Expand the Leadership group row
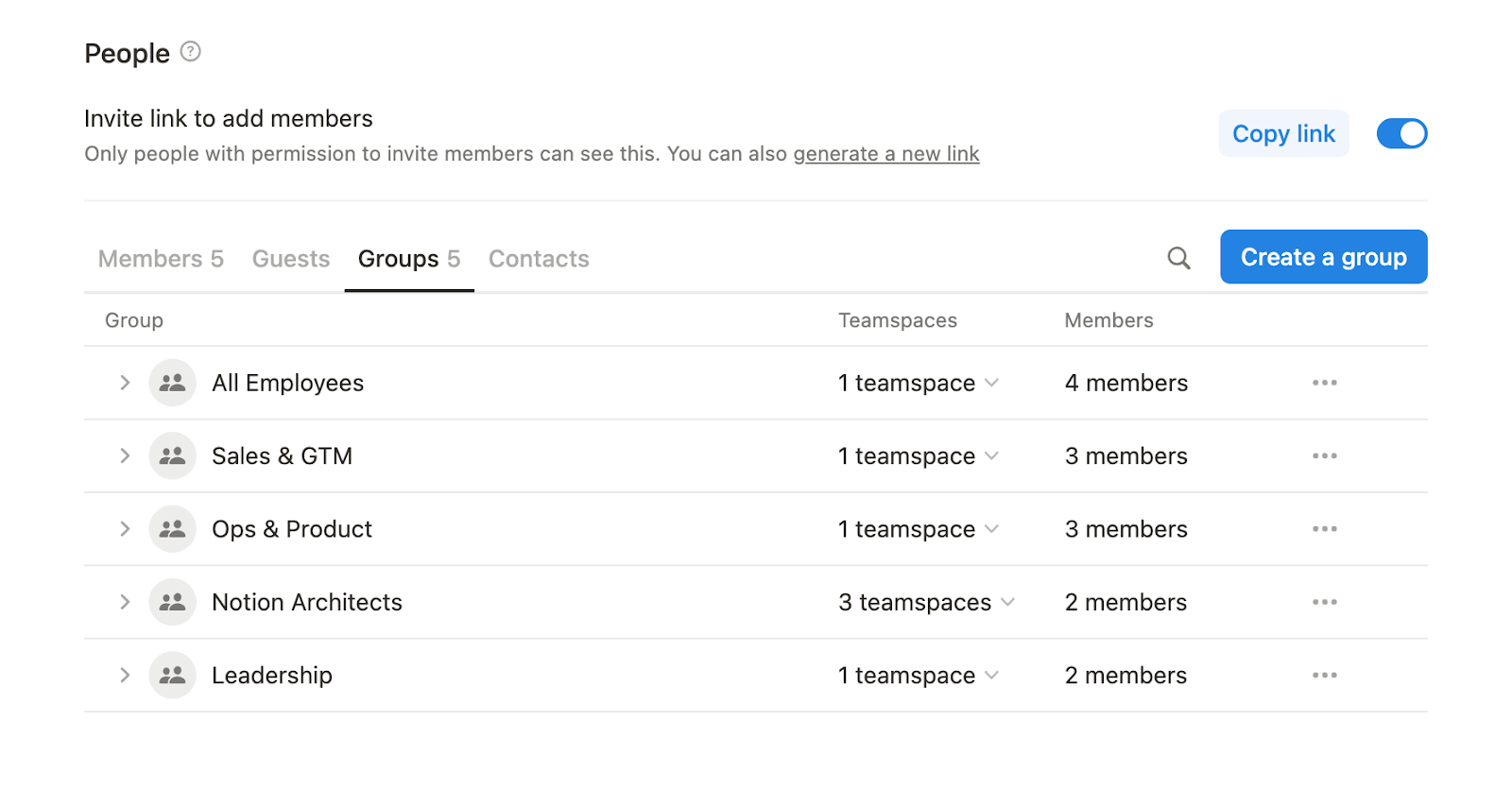This screenshot has height=806, width=1512. coord(125,675)
